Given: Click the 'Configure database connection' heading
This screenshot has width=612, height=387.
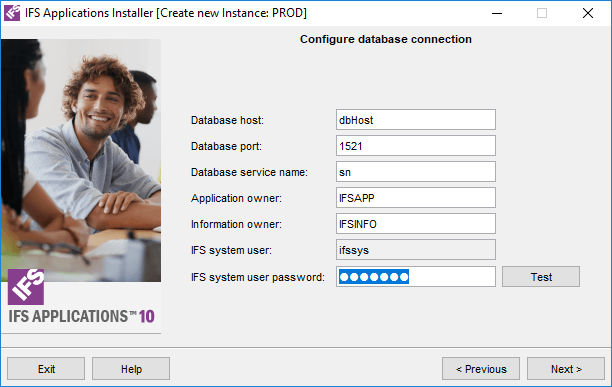Looking at the screenshot, I should [386, 39].
